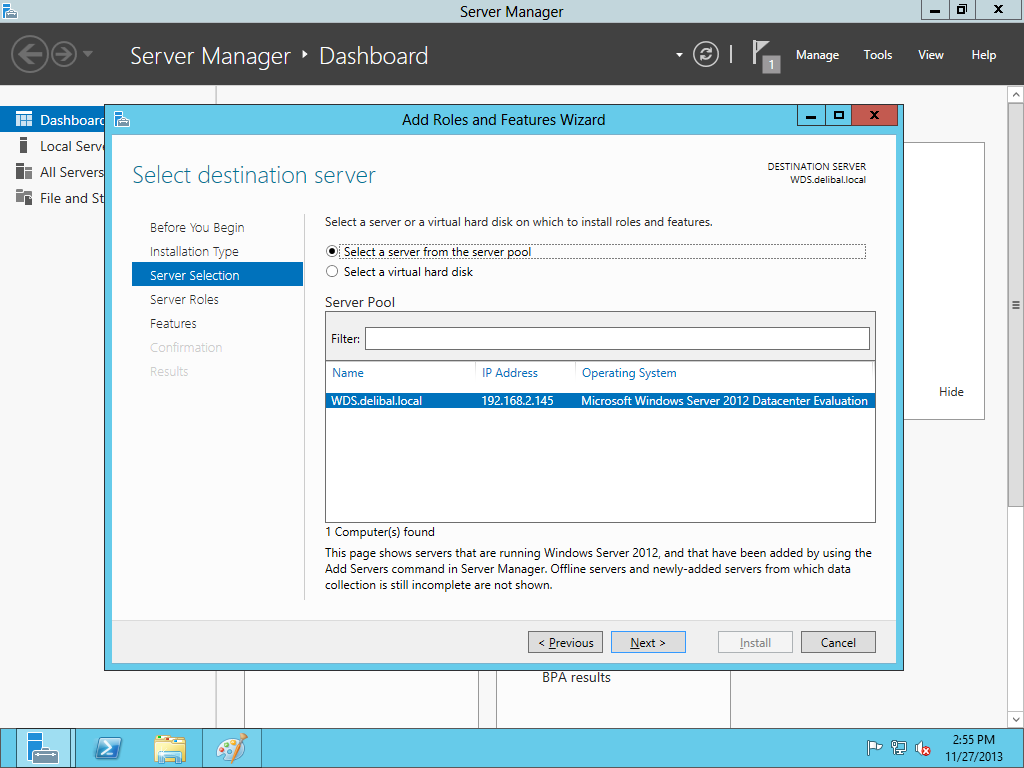Image resolution: width=1024 pixels, height=768 pixels.
Task: Click Server Manager taskbar icon
Action: click(x=43, y=748)
